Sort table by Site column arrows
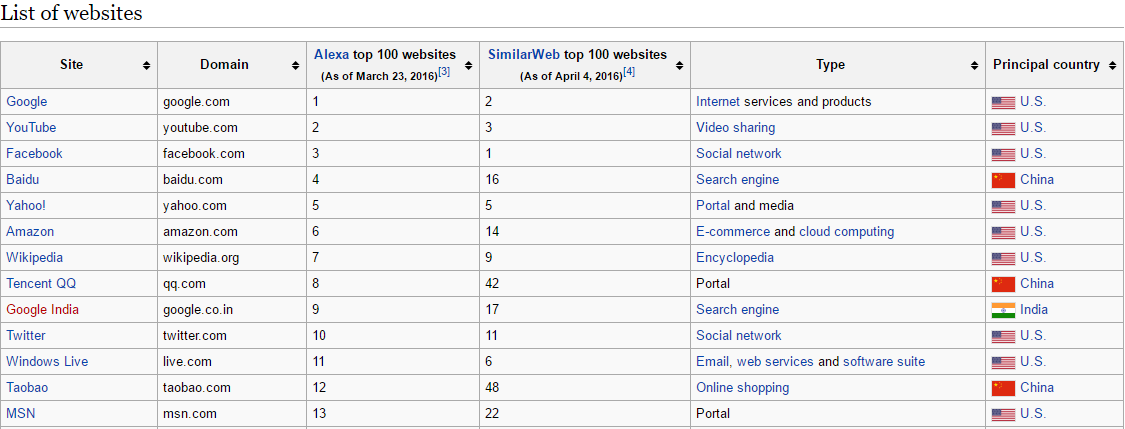 point(146,65)
